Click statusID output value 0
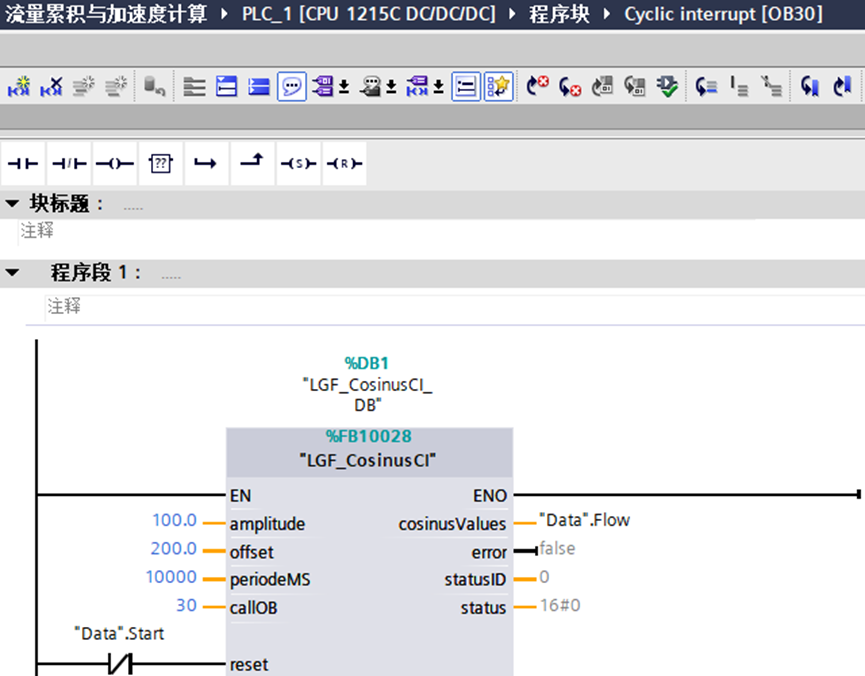865x676 pixels. (x=544, y=577)
